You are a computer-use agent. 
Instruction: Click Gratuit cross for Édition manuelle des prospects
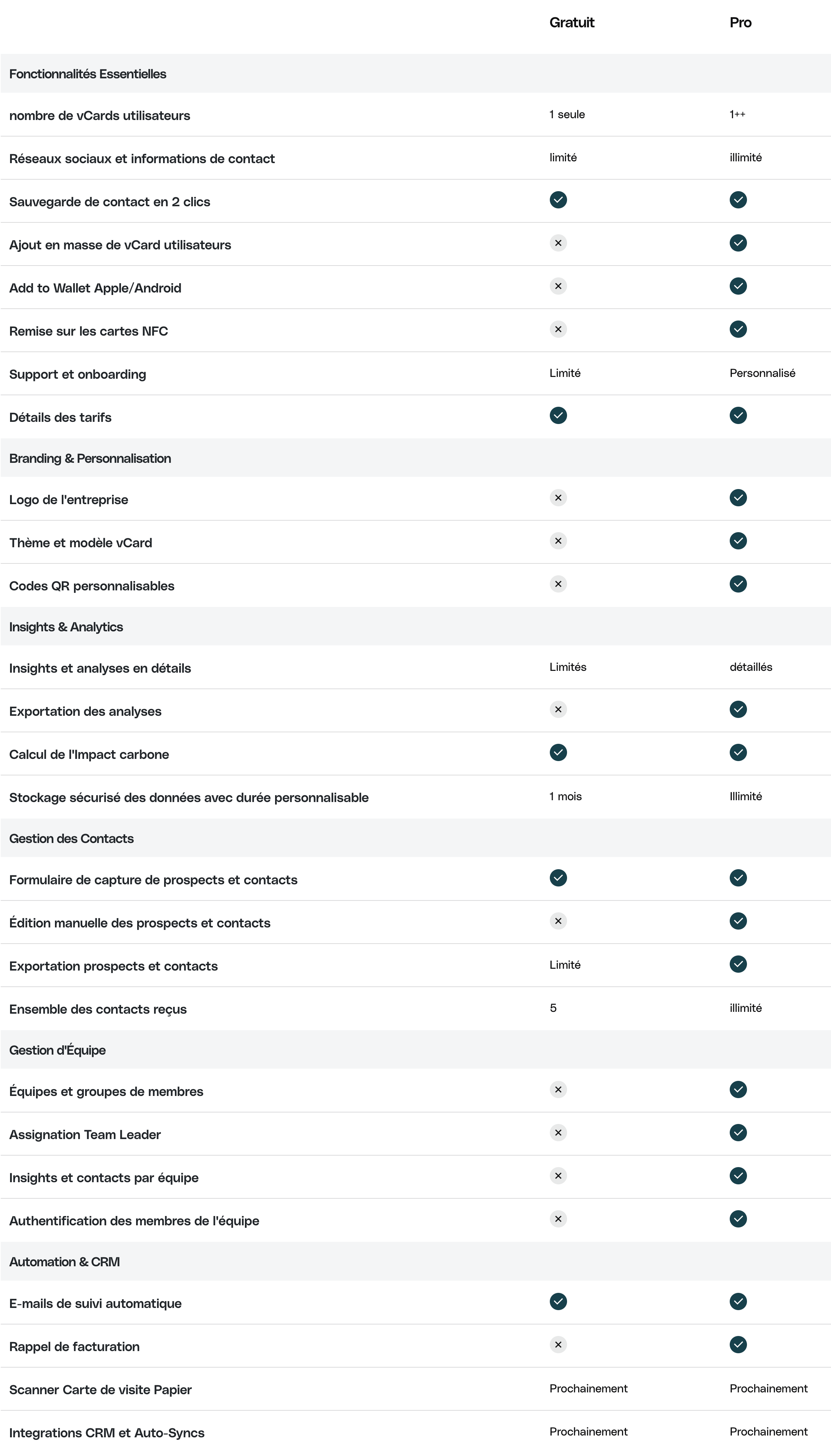558,921
